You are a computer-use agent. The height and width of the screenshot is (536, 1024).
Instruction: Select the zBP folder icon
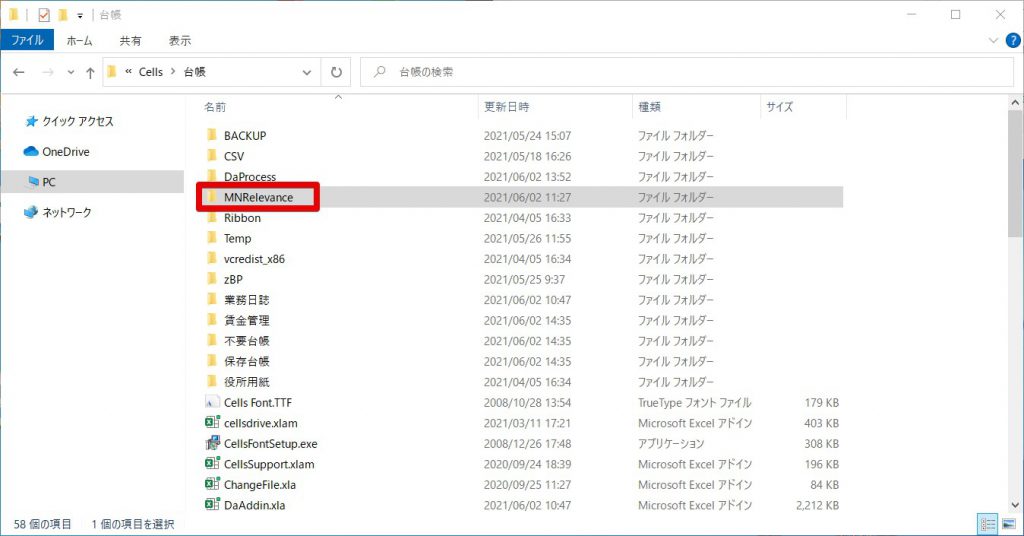point(212,279)
